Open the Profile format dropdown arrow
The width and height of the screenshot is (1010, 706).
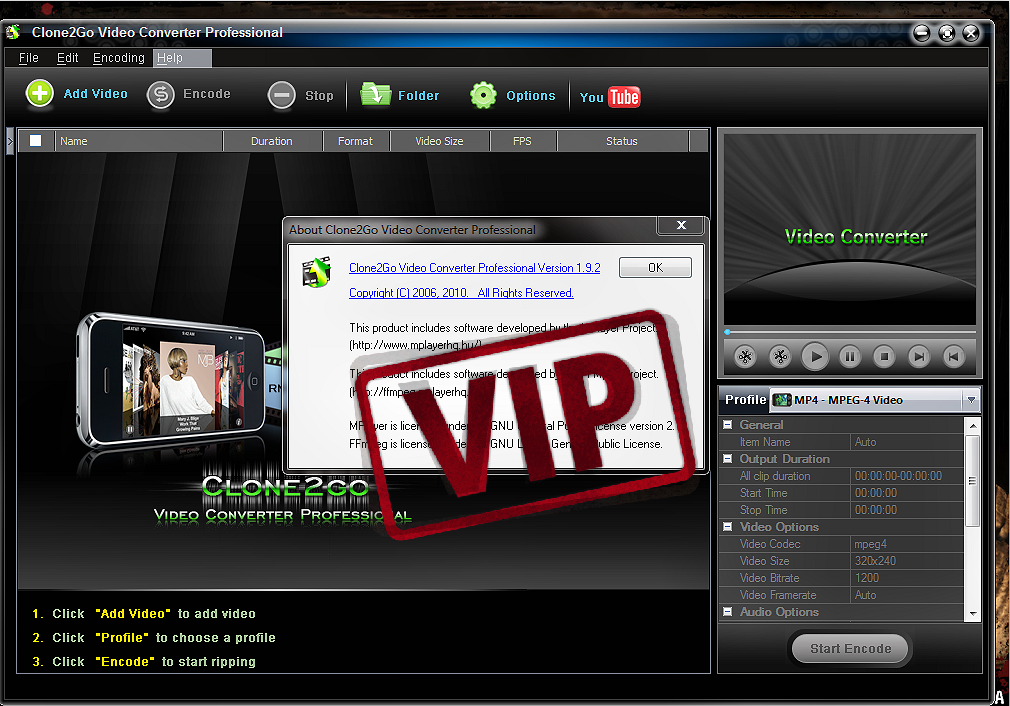(x=971, y=400)
